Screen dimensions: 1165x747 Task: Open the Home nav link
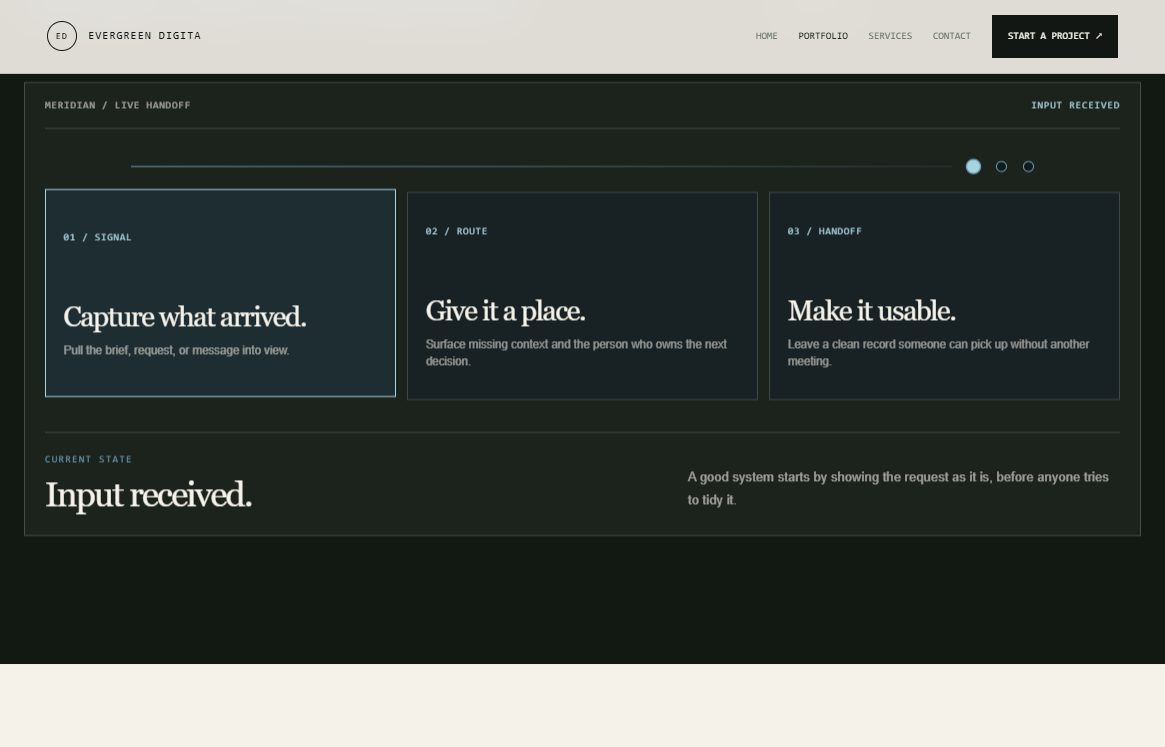point(766,36)
